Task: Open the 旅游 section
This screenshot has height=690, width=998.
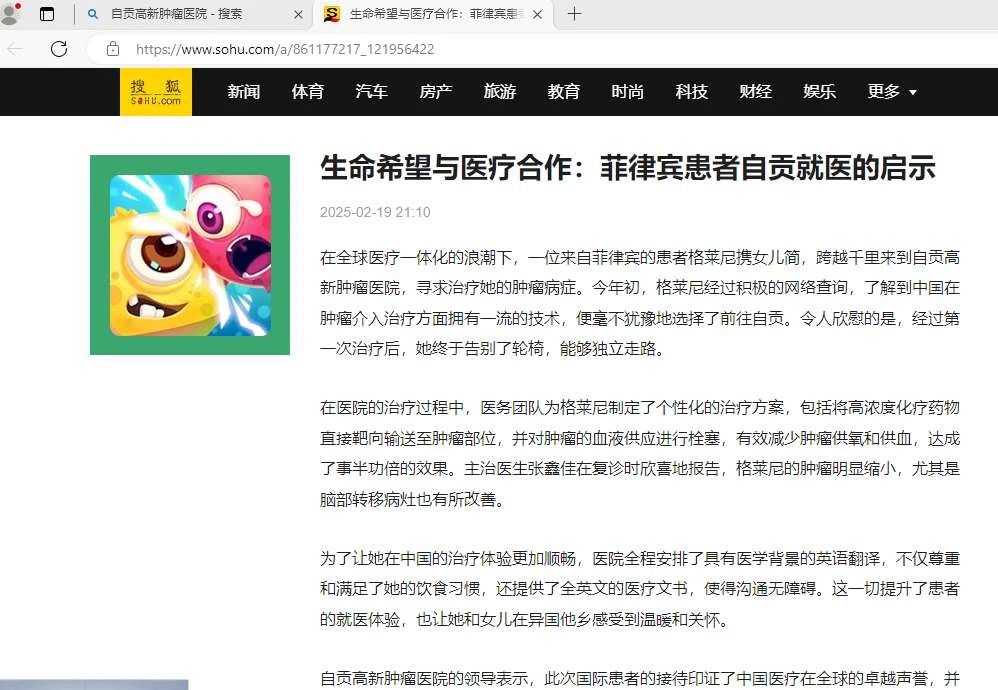Action: (x=500, y=92)
